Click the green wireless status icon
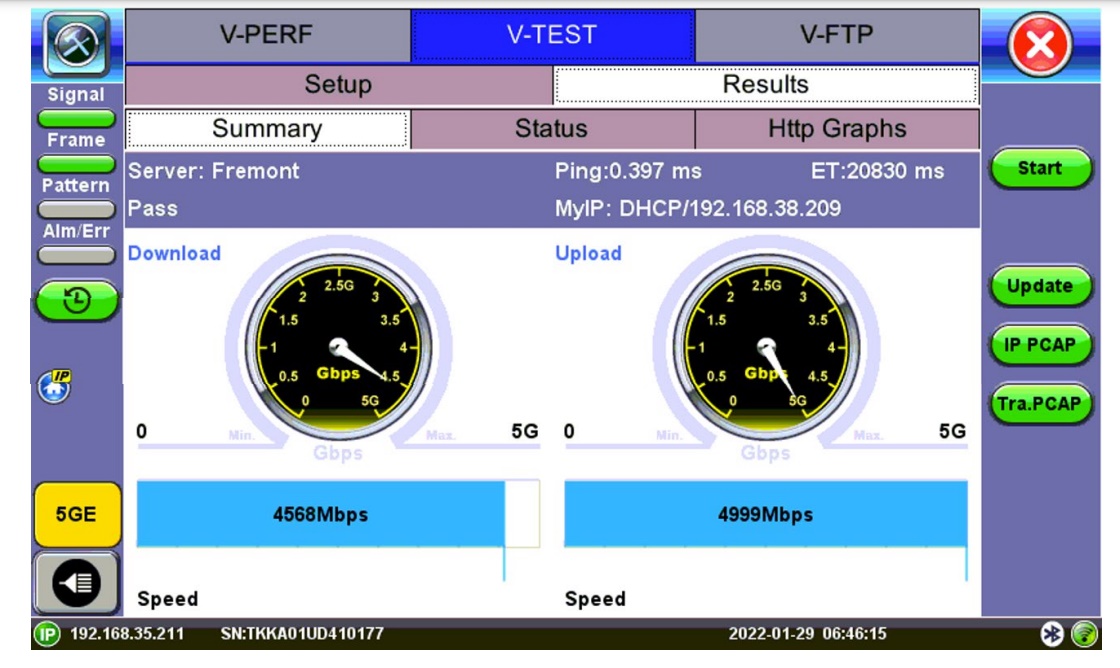 coord(1084,633)
